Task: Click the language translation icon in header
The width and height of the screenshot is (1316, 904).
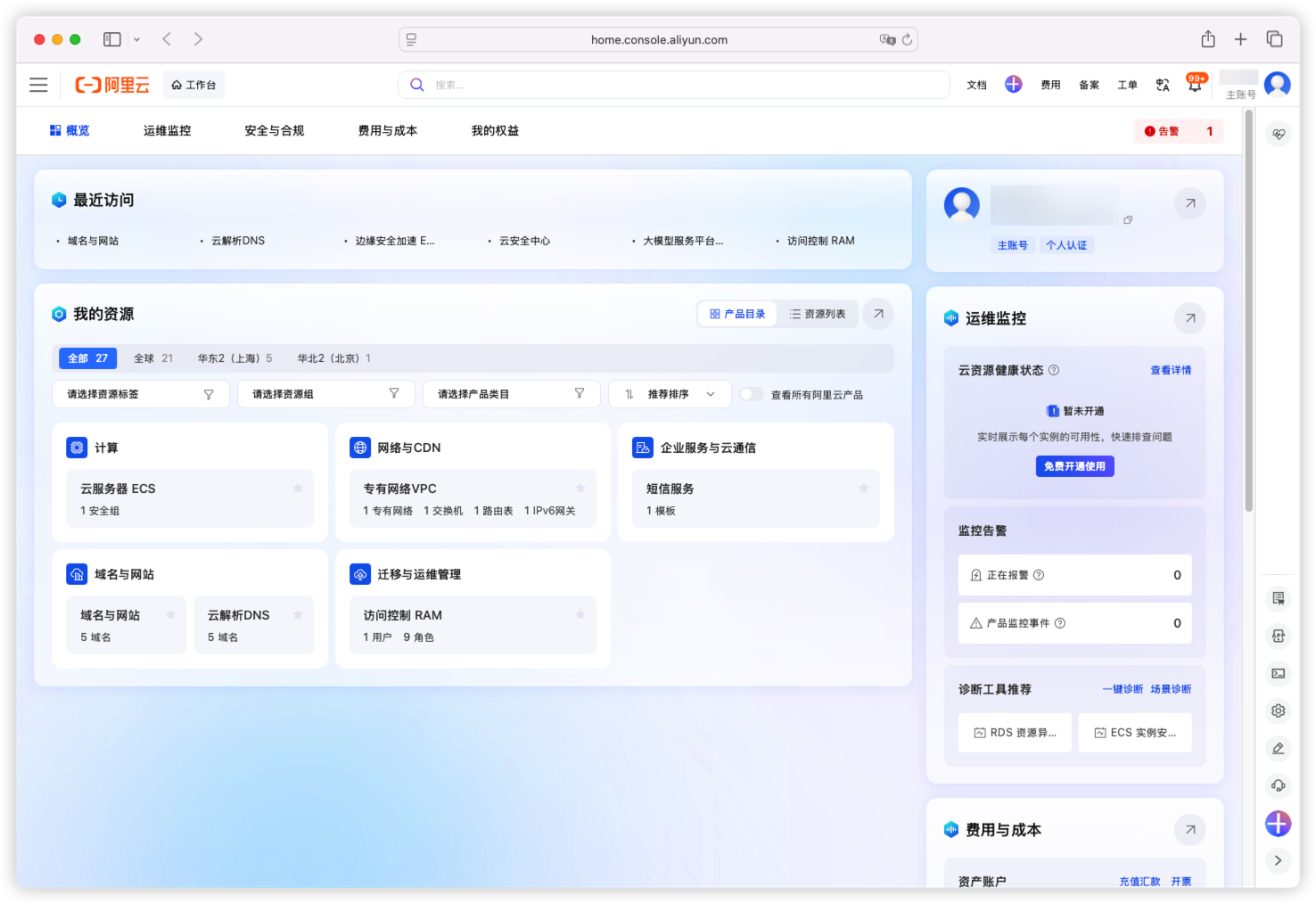Action: 1163,85
